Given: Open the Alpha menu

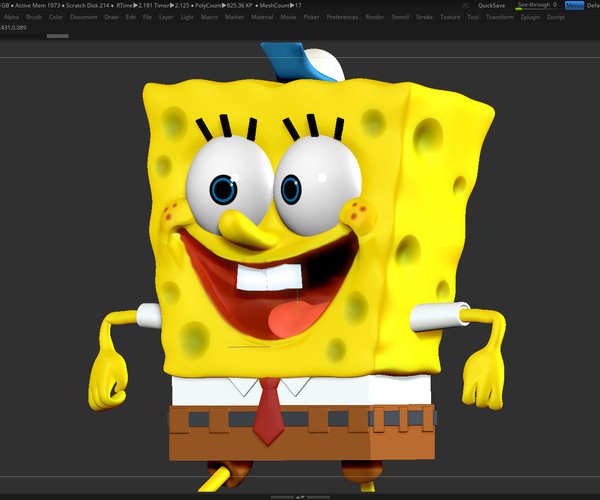Looking at the screenshot, I should (11, 17).
